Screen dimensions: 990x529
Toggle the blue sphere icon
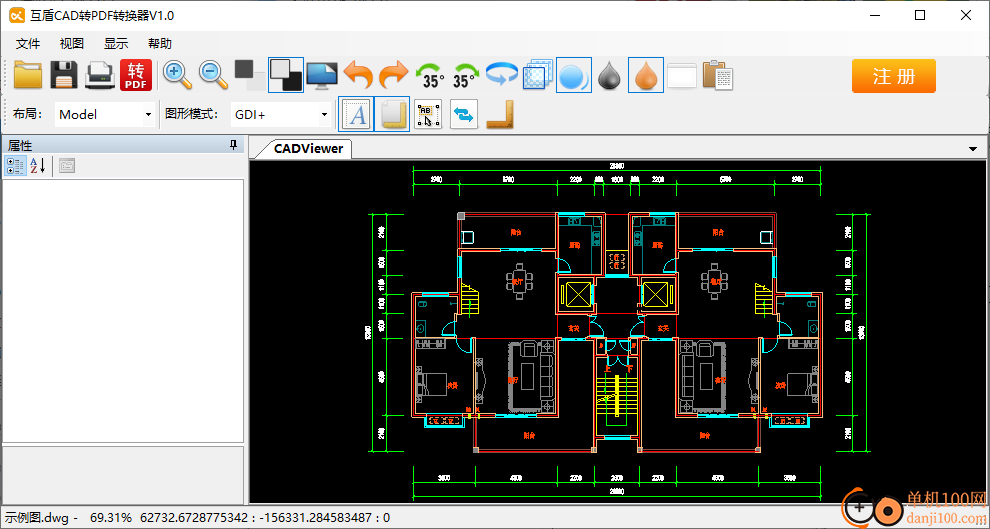click(574, 75)
